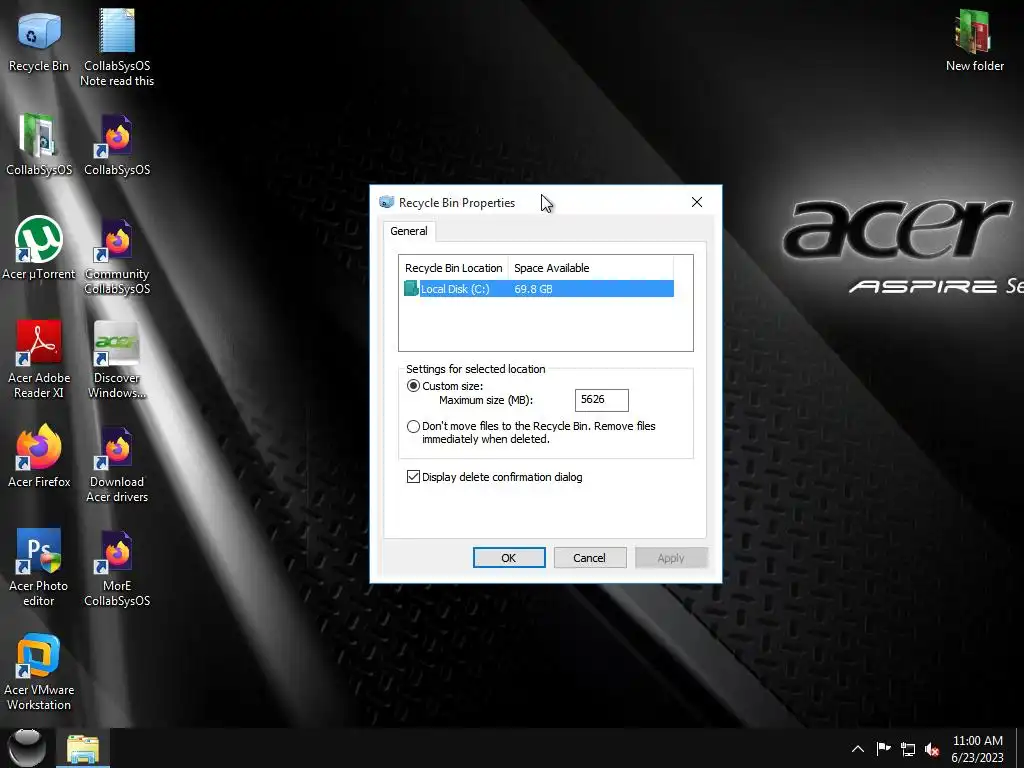The width and height of the screenshot is (1024, 768).
Task: Click the OK button
Action: (509, 558)
